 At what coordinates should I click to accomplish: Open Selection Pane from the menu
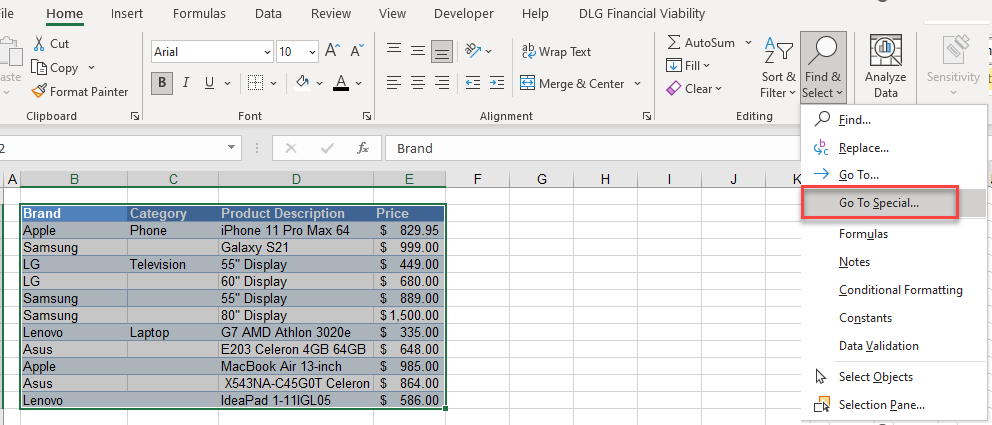[881, 405]
